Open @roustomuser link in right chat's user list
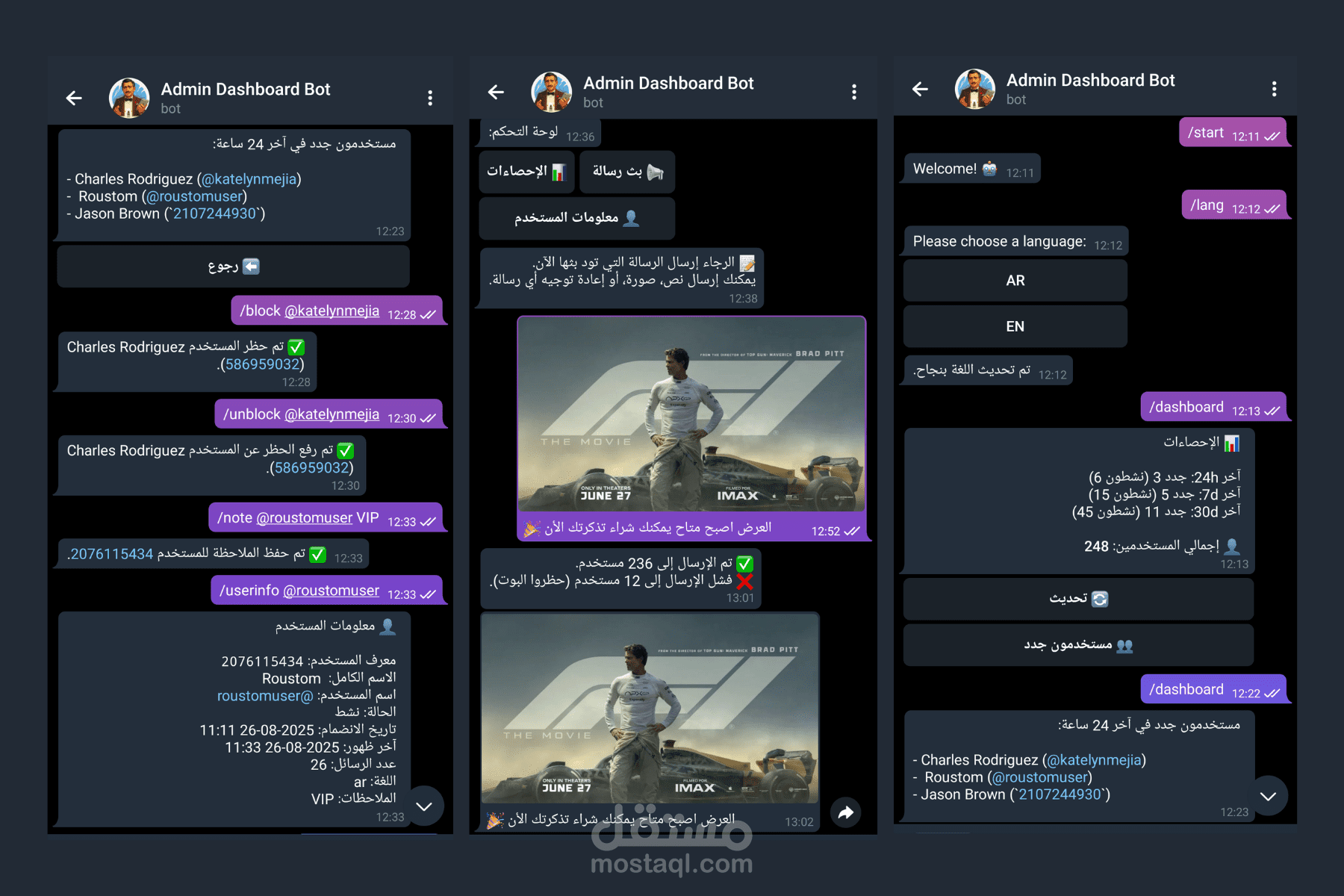Screen dimensions: 1344x896 (x=1040, y=777)
